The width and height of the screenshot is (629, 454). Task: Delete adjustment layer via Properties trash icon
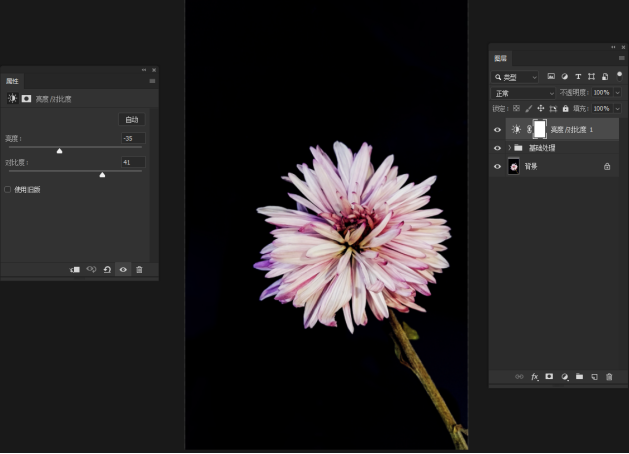139,270
